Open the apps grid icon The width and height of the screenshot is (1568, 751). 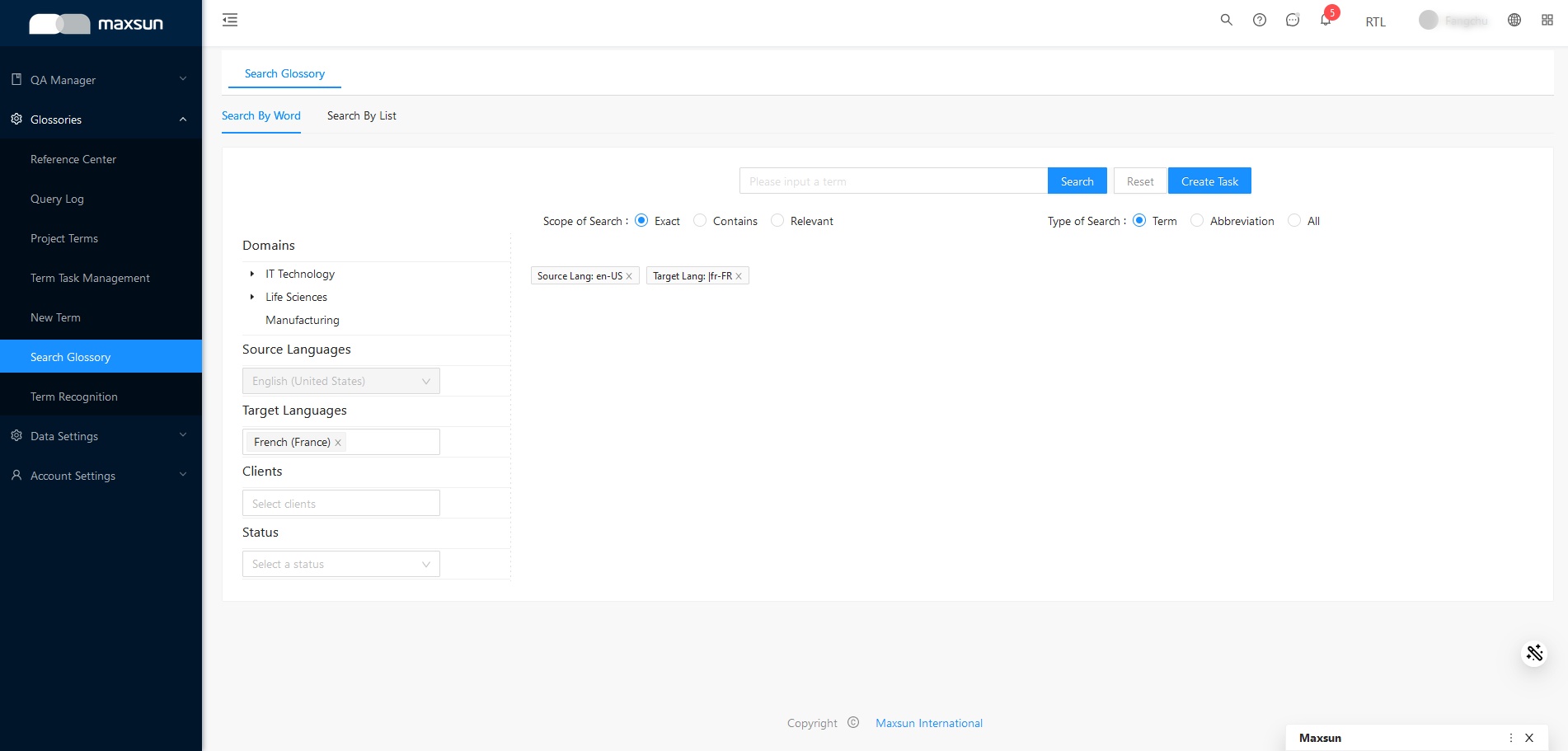point(1547,20)
